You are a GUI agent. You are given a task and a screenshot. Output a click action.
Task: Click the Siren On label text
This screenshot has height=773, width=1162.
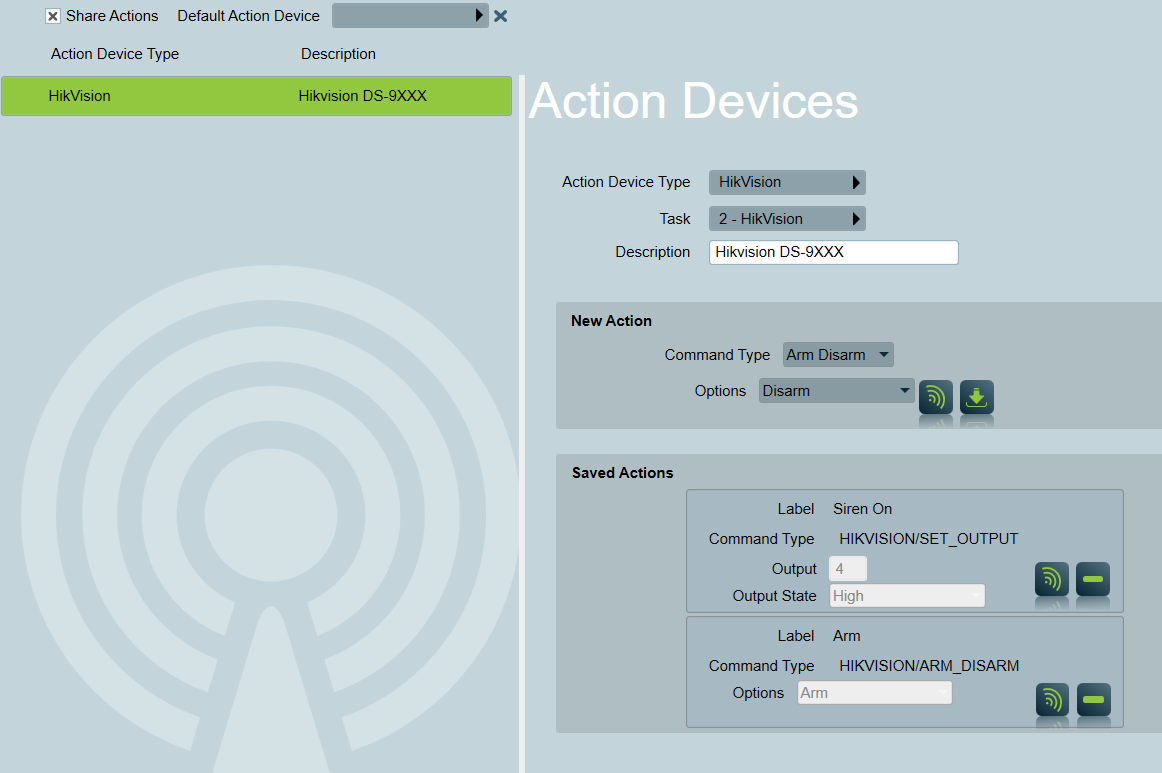[863, 509]
